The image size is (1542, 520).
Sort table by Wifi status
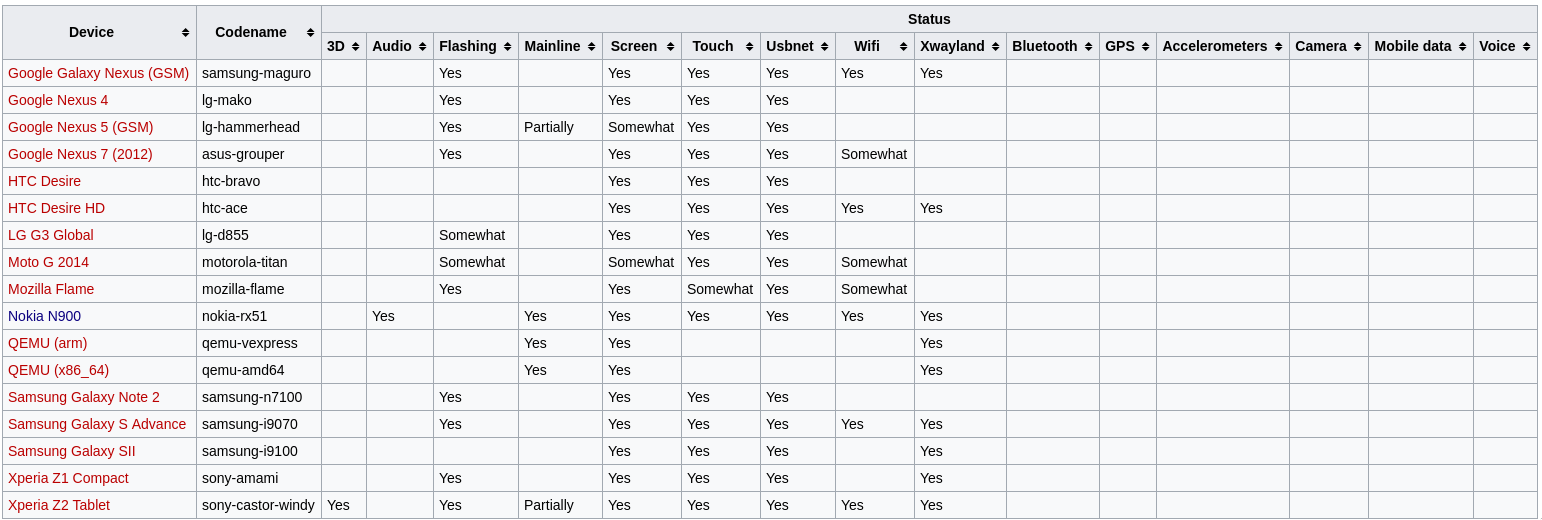tap(903, 46)
